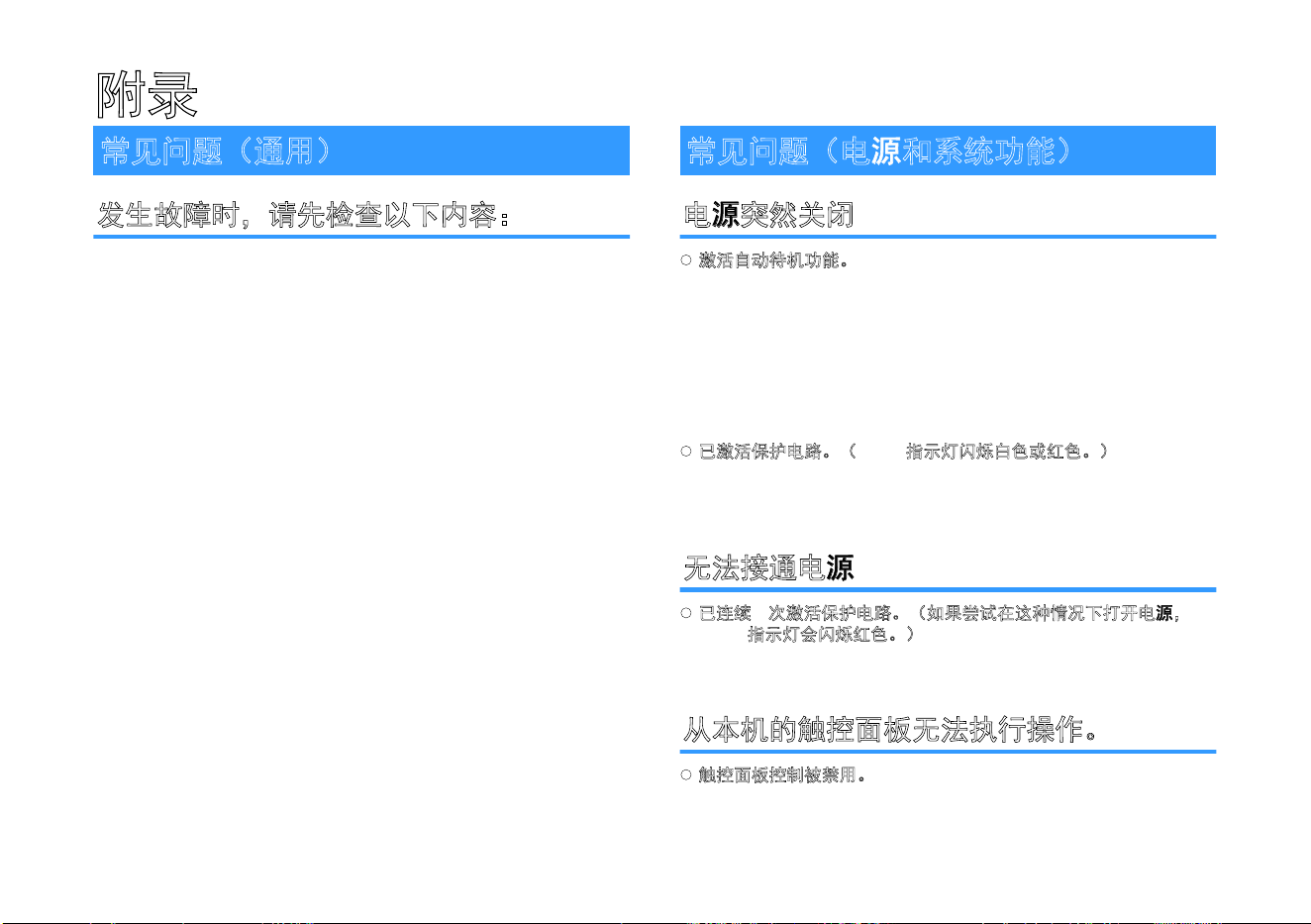Select the heading 无法接通电源

coord(768,567)
